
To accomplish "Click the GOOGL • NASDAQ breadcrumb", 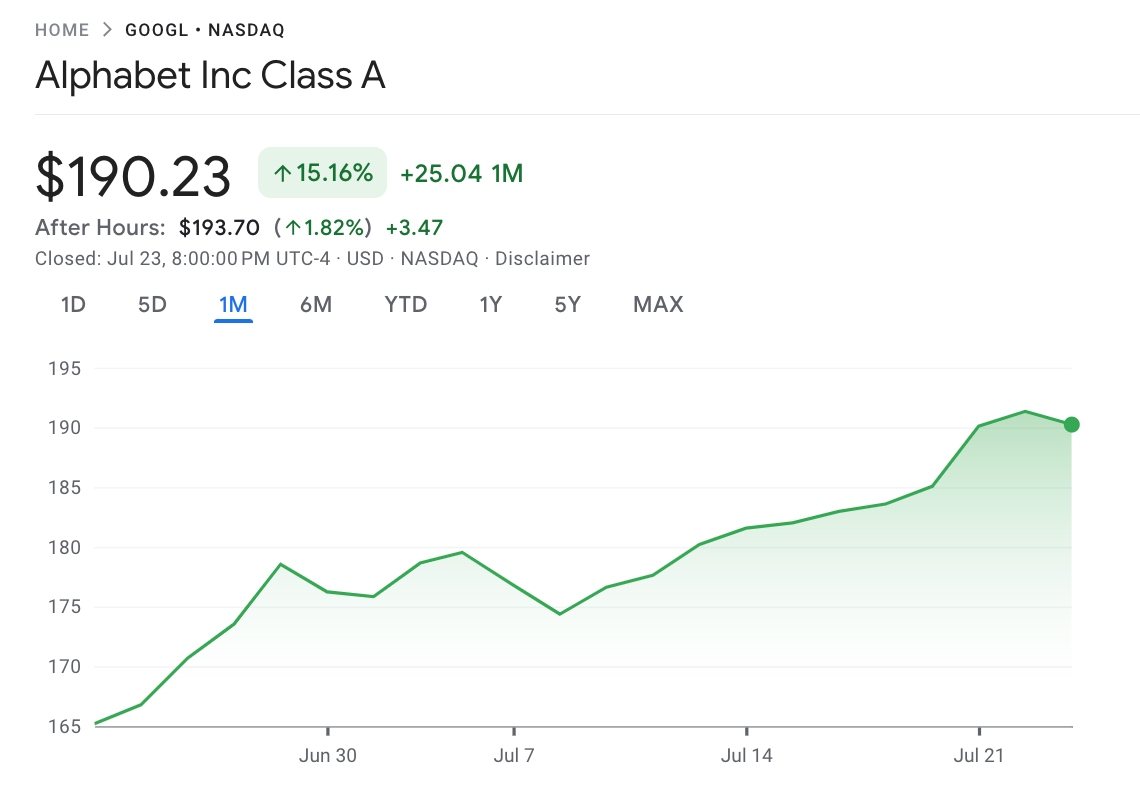I will pyautogui.click(x=205, y=30).
